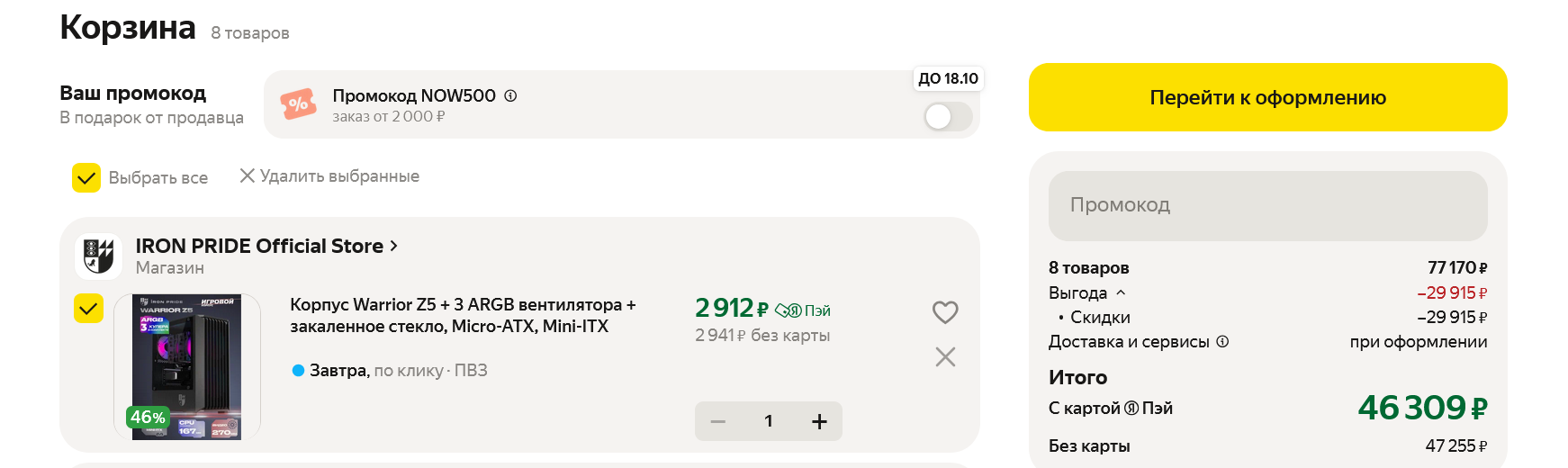Click 'Удалить выбранные' to delete selected
The height and width of the screenshot is (468, 1568).
(329, 176)
